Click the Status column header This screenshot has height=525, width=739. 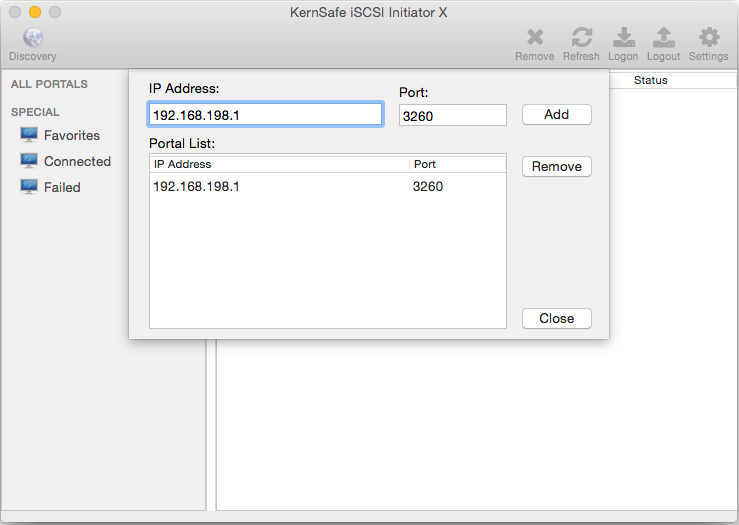tap(650, 80)
